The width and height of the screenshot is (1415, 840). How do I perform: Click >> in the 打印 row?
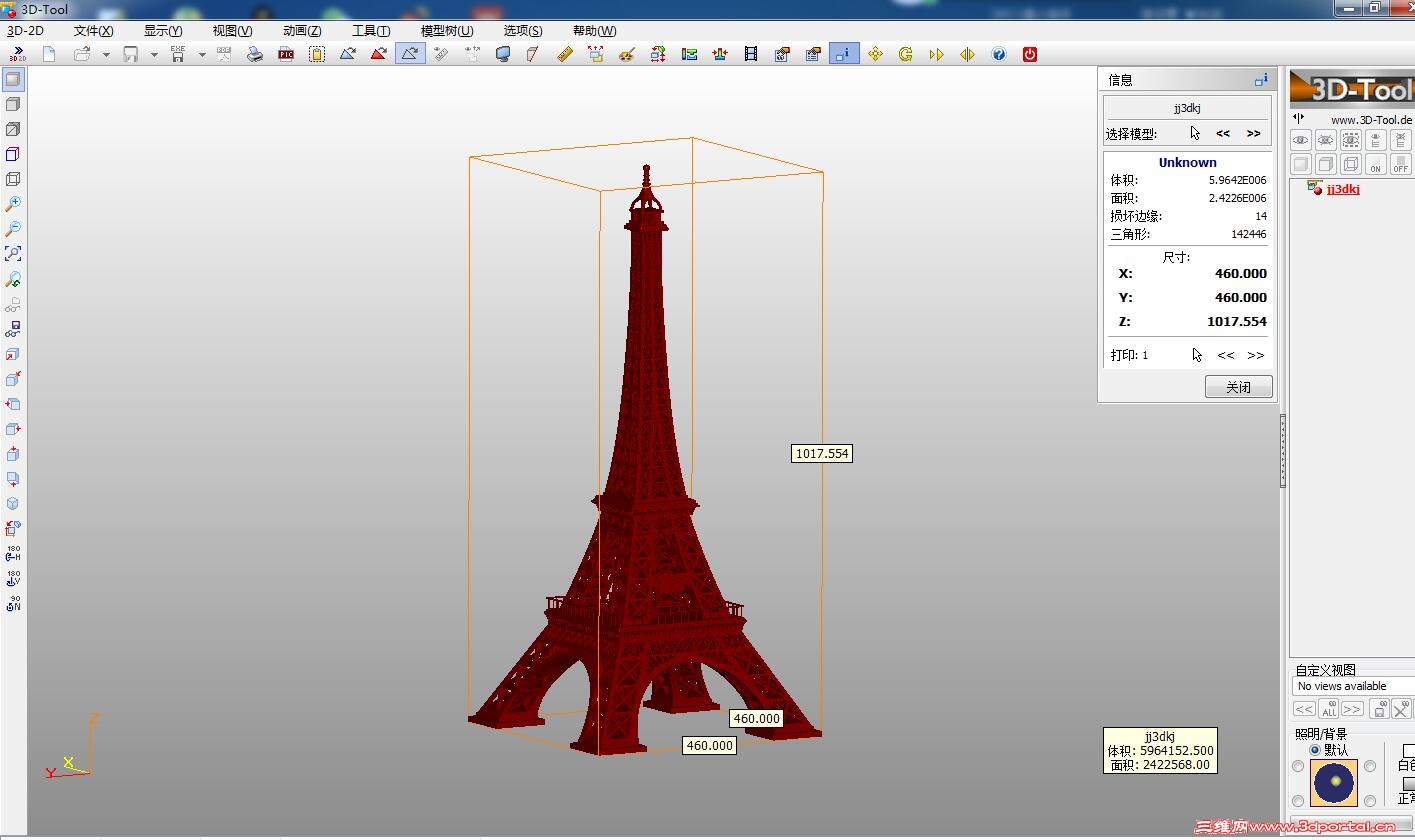point(1256,355)
